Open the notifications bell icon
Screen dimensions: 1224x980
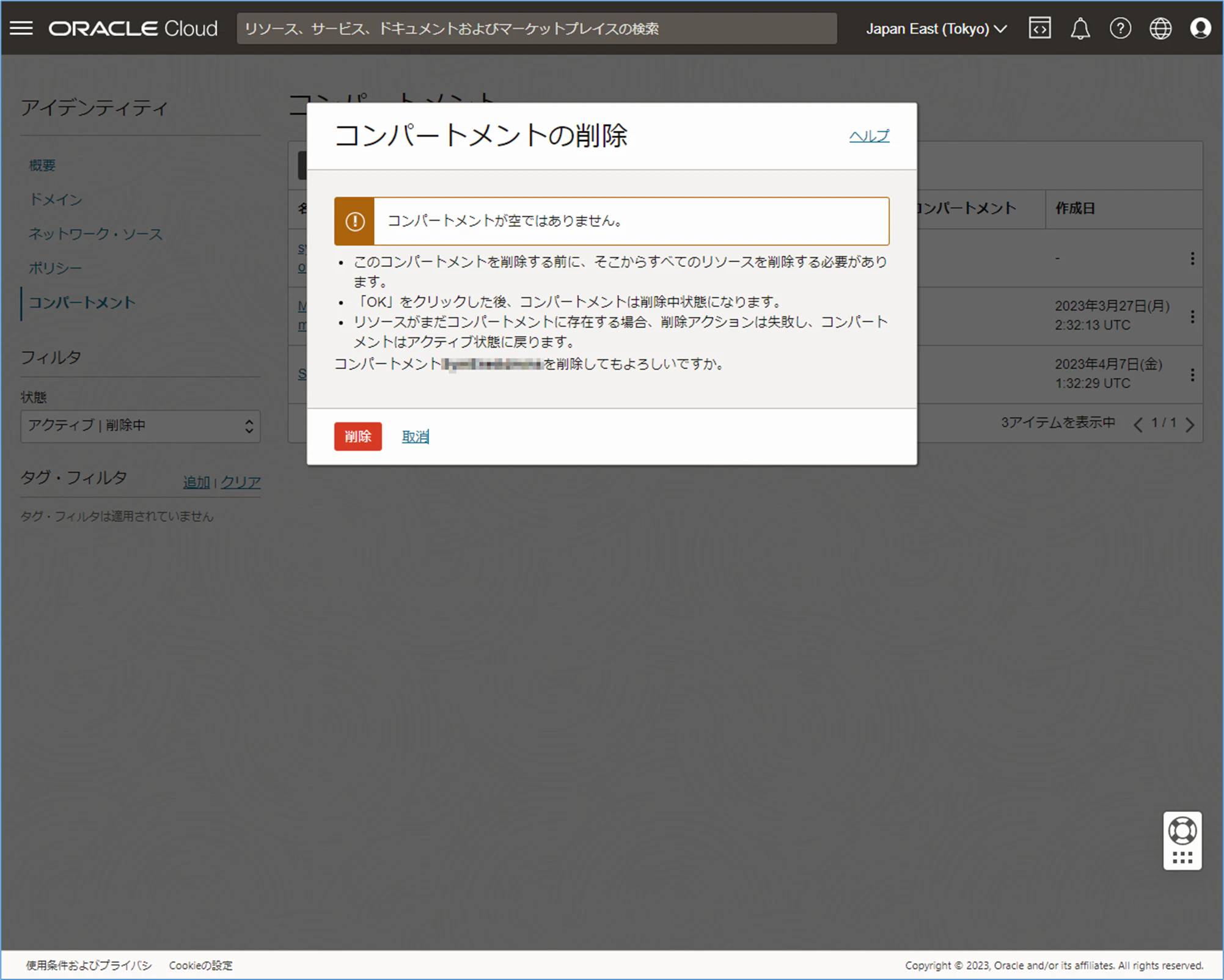[1080, 29]
